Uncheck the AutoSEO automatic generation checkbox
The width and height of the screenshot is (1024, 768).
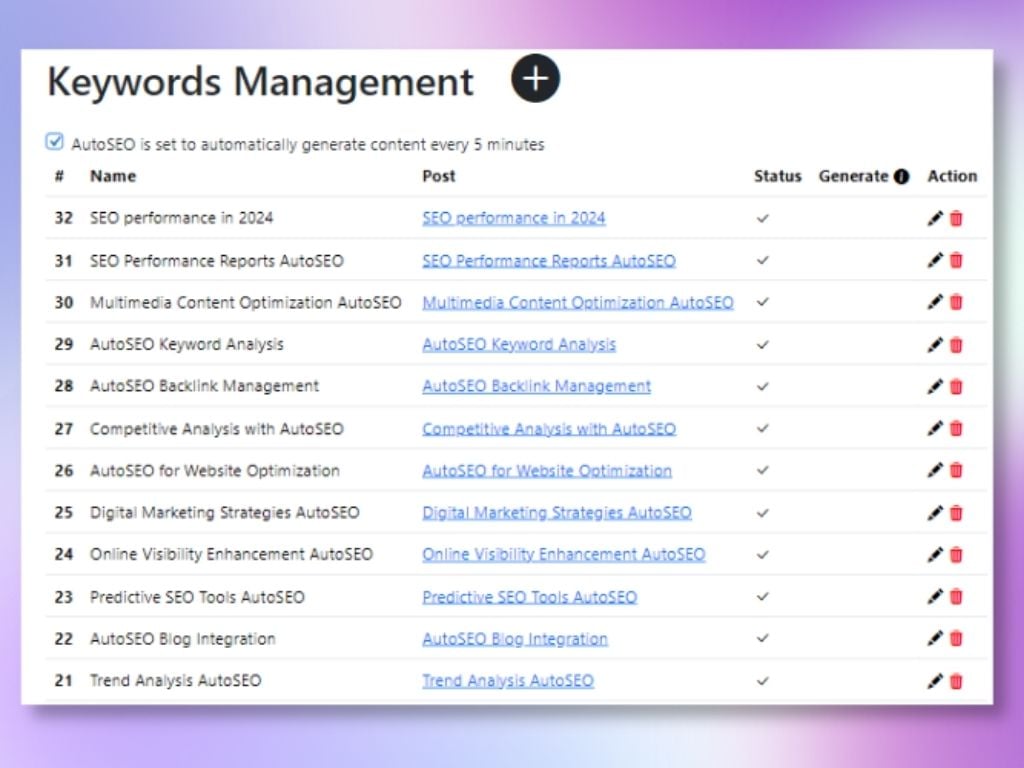point(55,142)
